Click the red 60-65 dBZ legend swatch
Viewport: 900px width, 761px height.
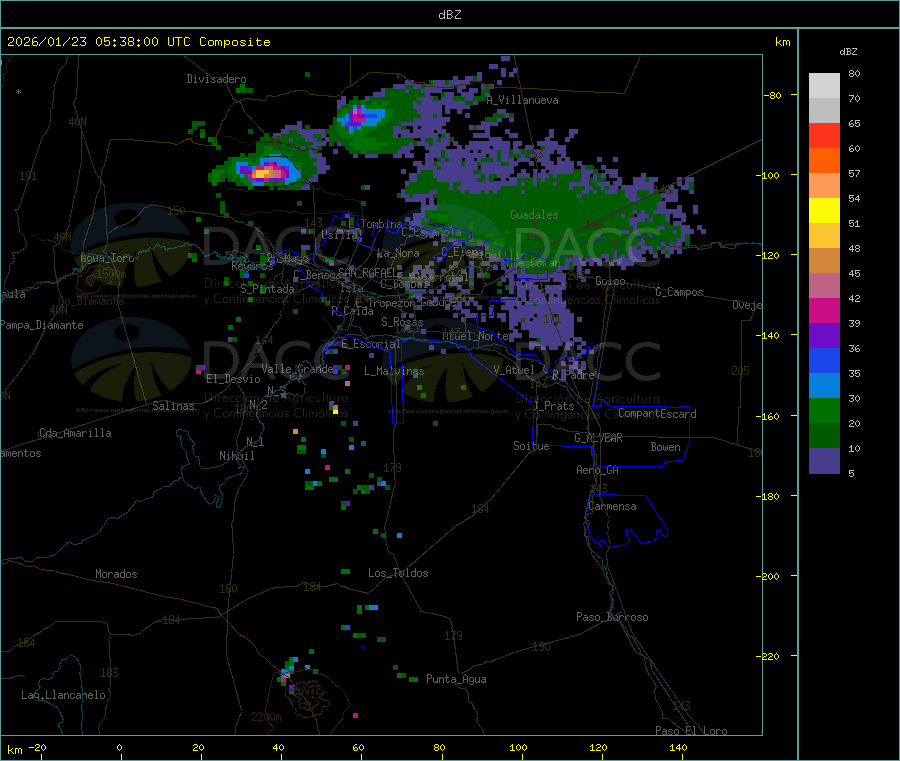(824, 135)
